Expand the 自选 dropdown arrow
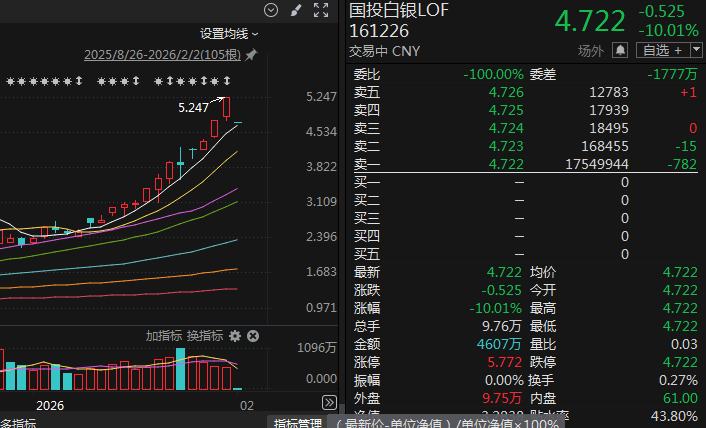The width and height of the screenshot is (706, 428). [x=695, y=50]
